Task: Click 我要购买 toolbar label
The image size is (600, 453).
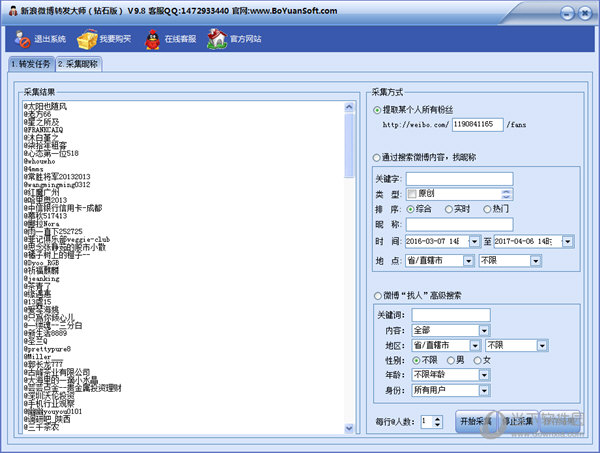Action: (115, 39)
